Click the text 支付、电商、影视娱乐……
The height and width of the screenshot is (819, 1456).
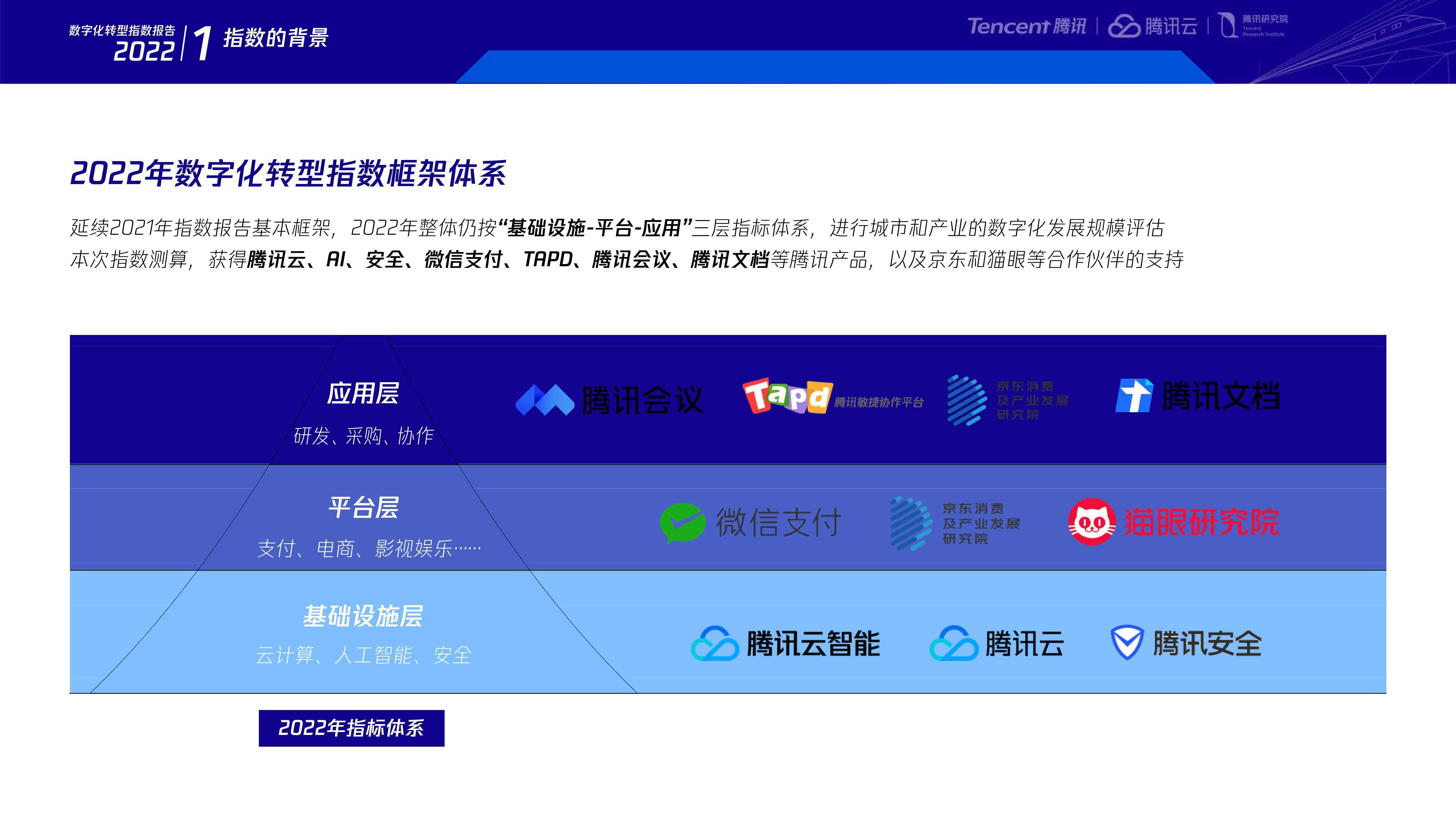click(369, 548)
